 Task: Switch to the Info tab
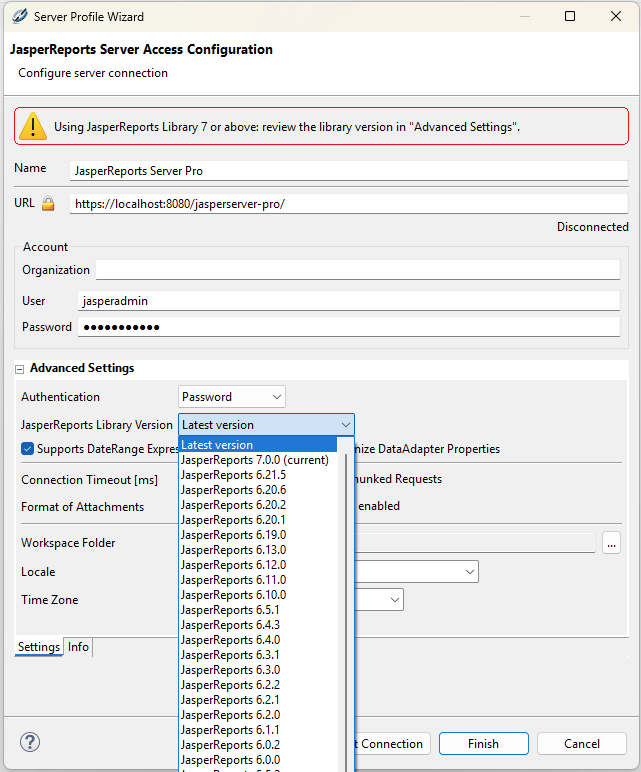[78, 647]
